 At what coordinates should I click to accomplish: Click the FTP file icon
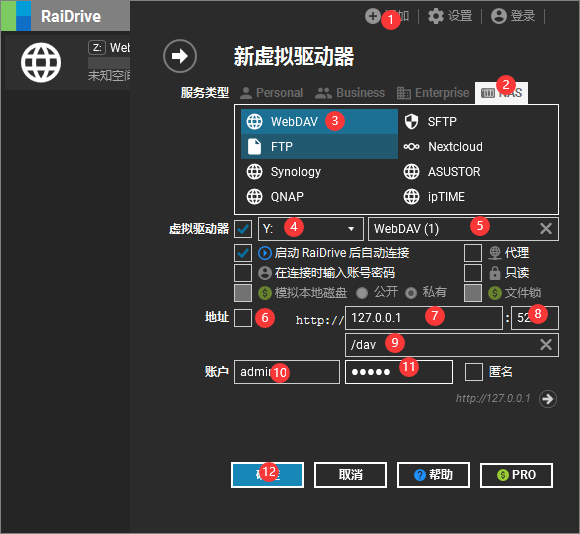coord(254,146)
